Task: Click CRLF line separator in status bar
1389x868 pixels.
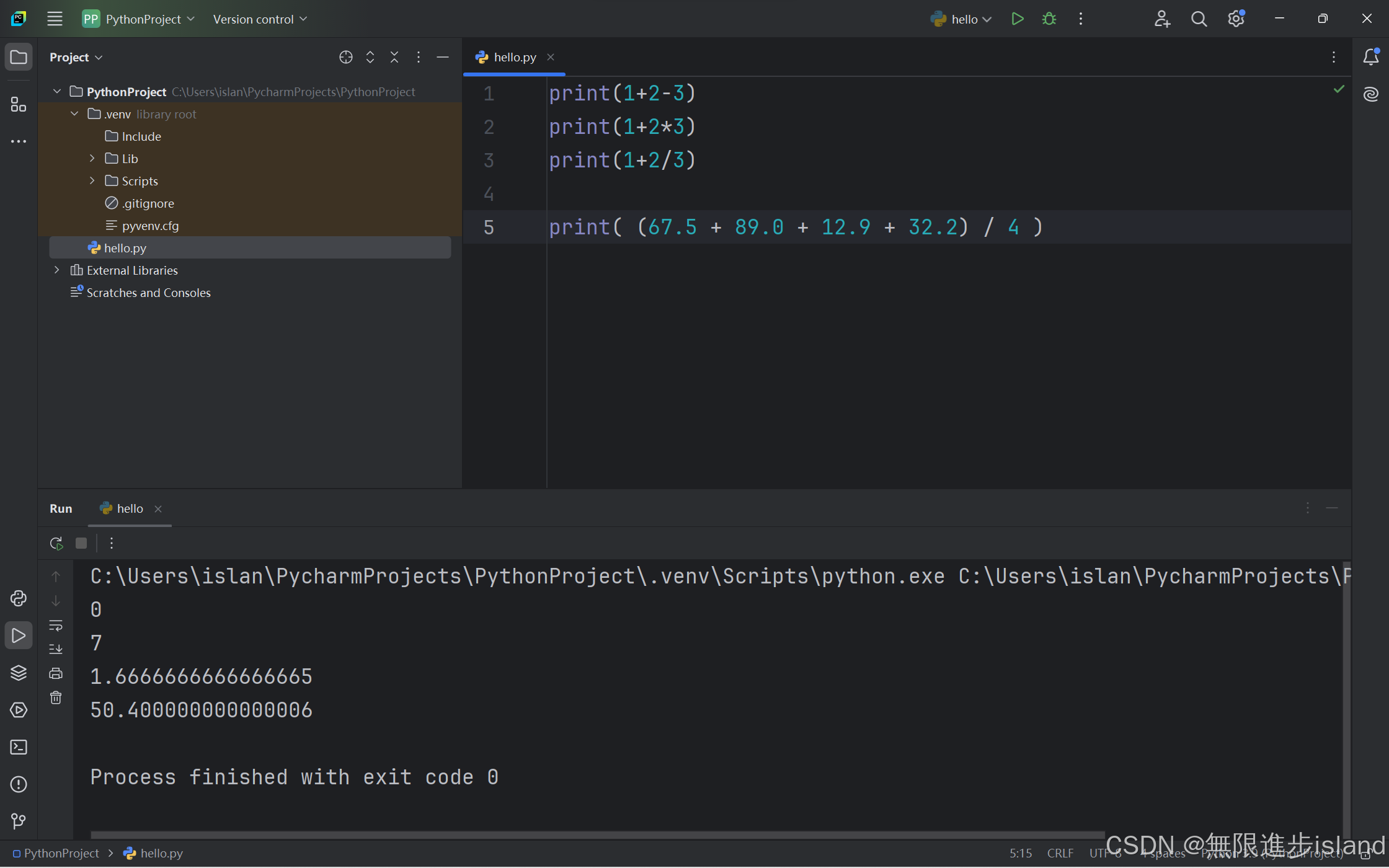Action: pos(1060,853)
